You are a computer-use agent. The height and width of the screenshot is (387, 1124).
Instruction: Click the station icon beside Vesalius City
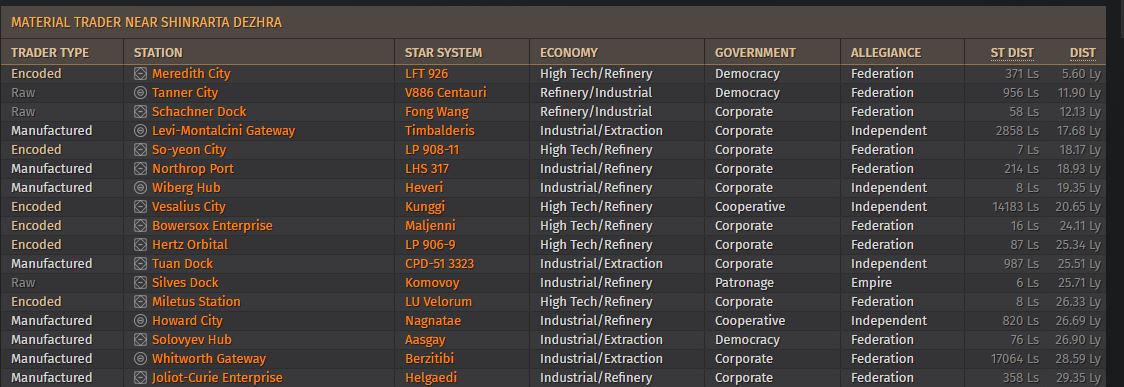pyautogui.click(x=140, y=206)
